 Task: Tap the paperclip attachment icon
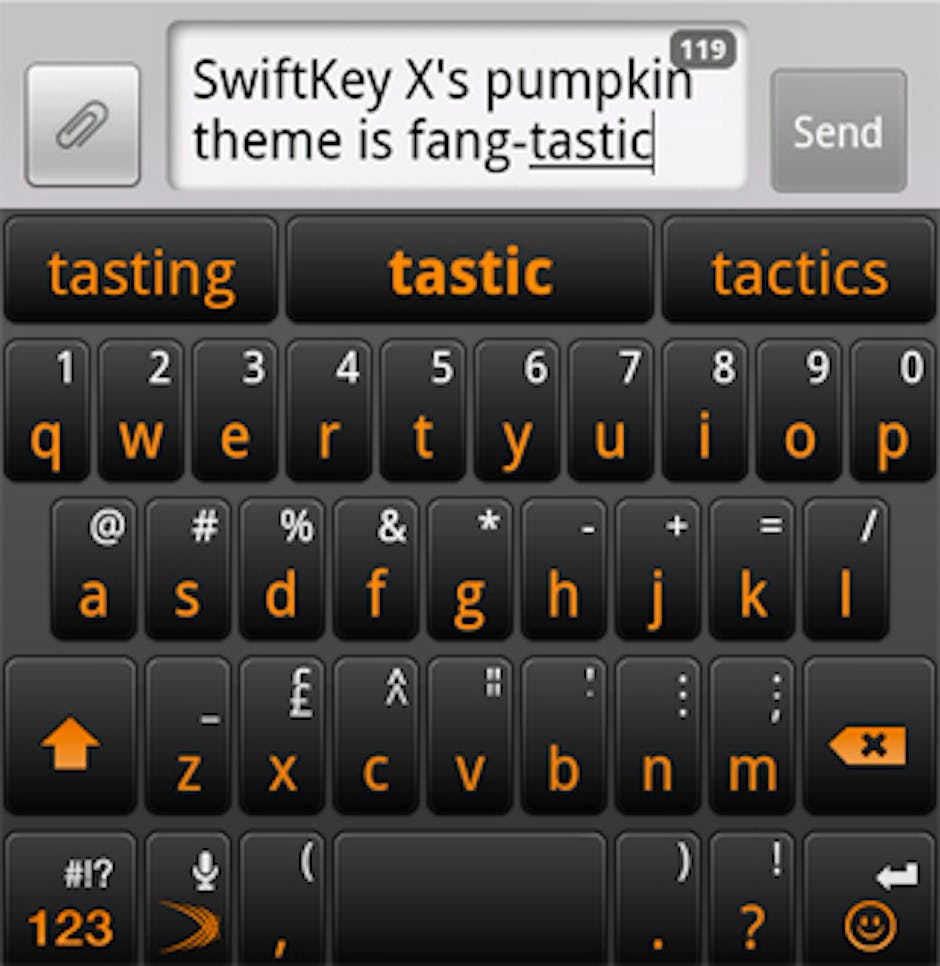(x=83, y=125)
